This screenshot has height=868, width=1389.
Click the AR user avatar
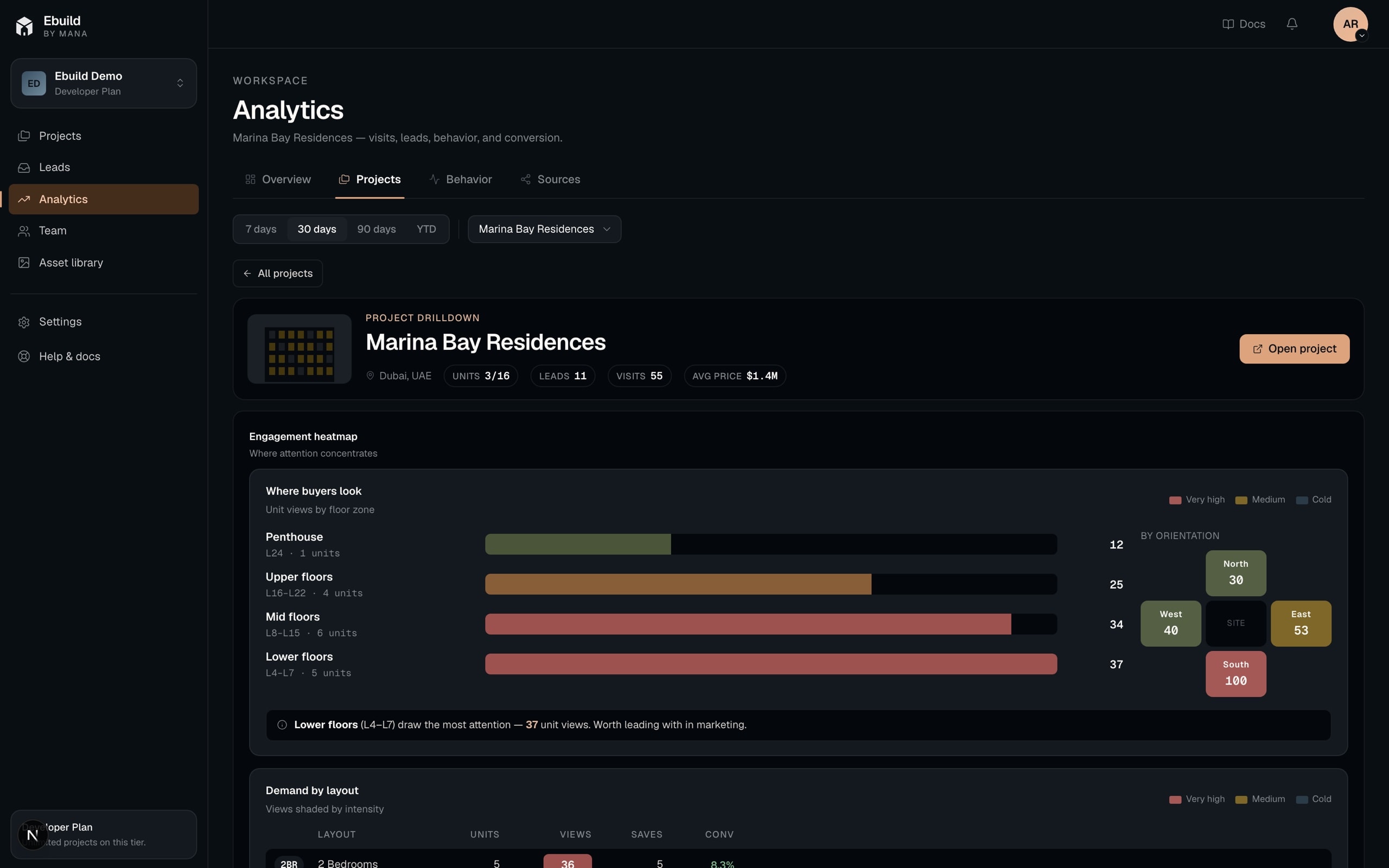point(1350,24)
